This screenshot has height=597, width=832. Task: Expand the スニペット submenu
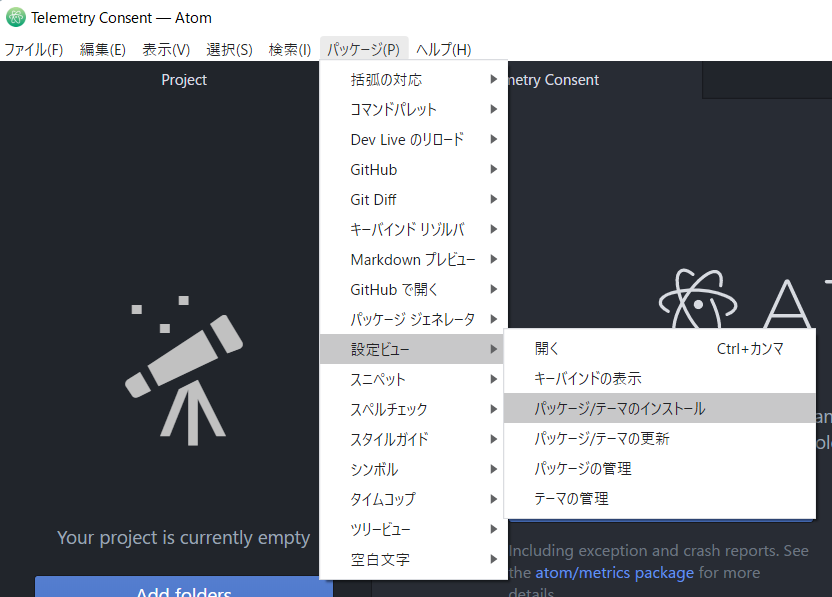[413, 379]
